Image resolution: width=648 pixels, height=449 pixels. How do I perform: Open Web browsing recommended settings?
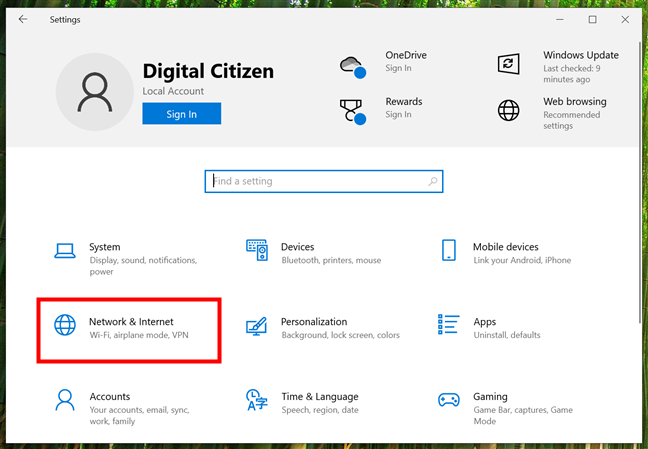(x=552, y=113)
